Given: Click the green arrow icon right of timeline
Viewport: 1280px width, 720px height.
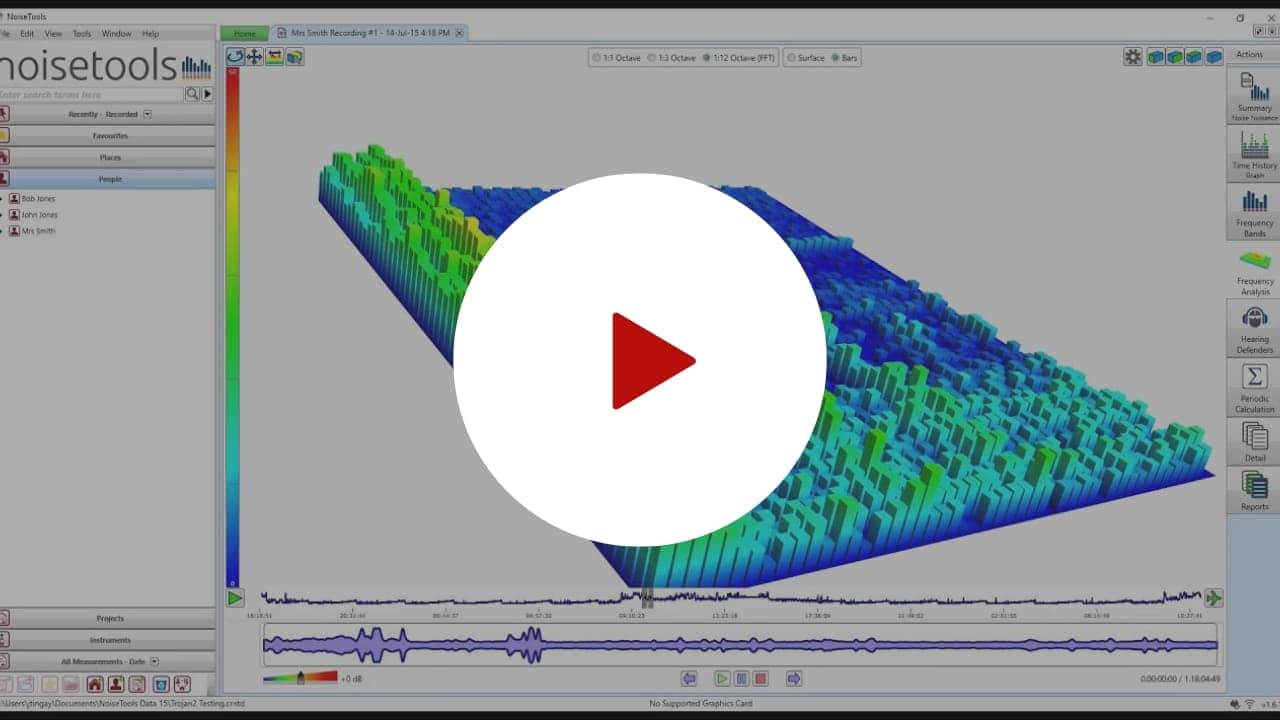Looking at the screenshot, I should pyautogui.click(x=1213, y=598).
